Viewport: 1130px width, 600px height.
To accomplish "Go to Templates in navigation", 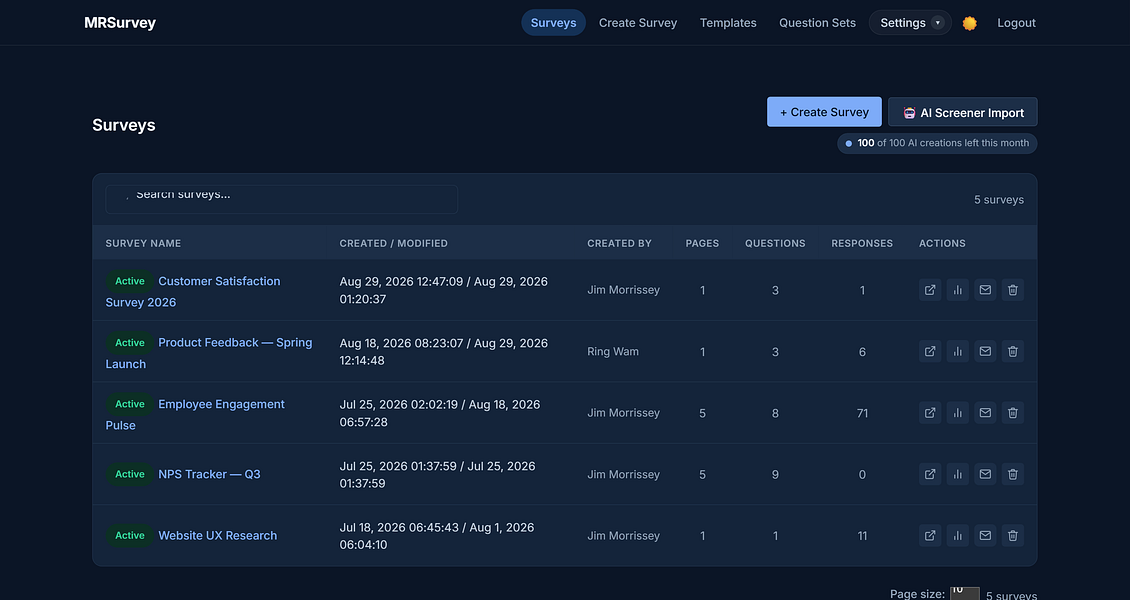I will click(x=728, y=23).
